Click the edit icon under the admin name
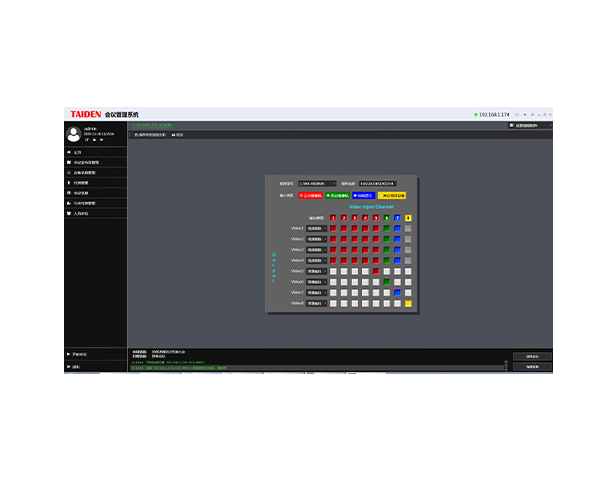The width and height of the screenshot is (616, 480). click(x=86, y=139)
